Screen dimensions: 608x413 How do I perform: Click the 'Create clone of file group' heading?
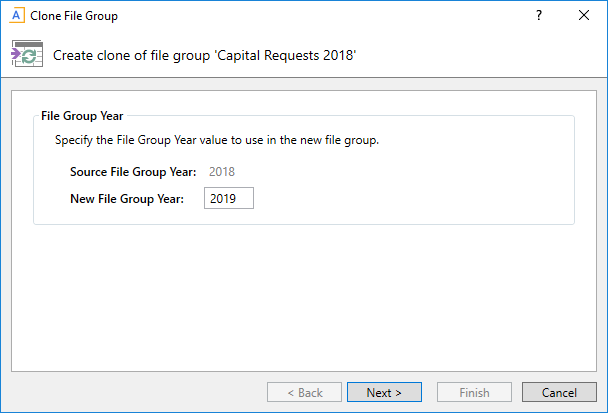205,56
